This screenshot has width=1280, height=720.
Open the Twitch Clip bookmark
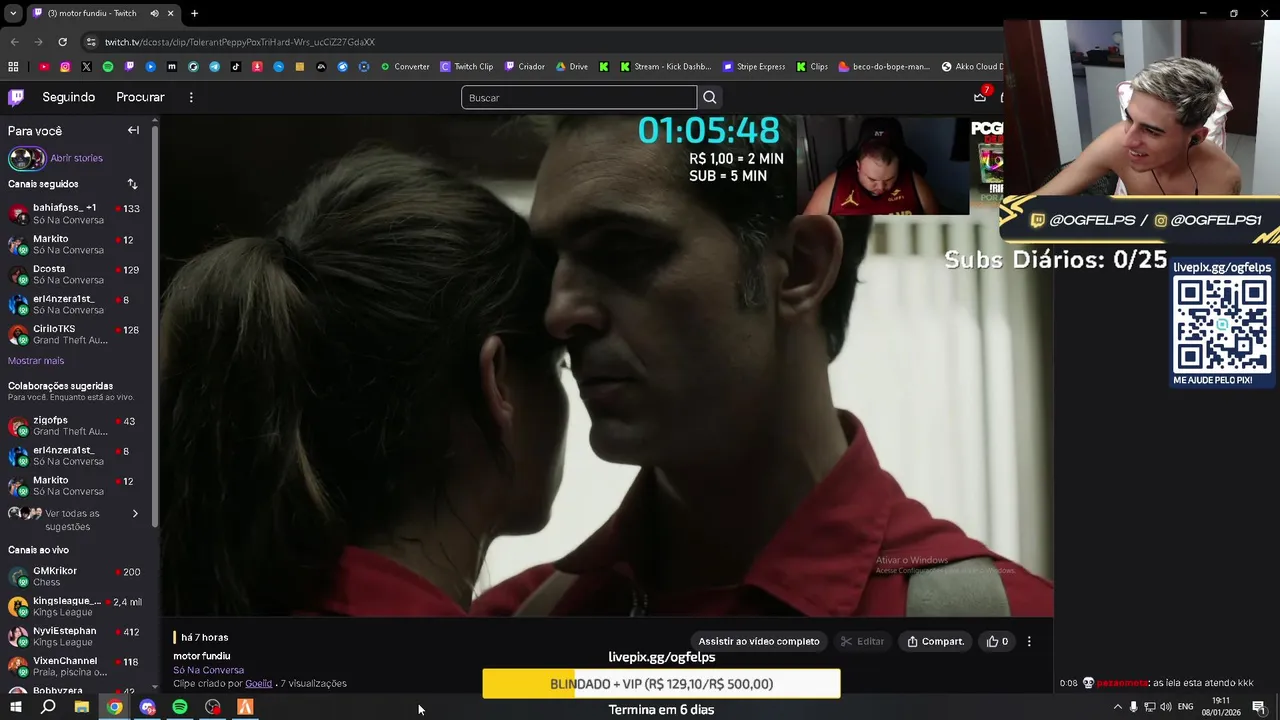pos(467,67)
